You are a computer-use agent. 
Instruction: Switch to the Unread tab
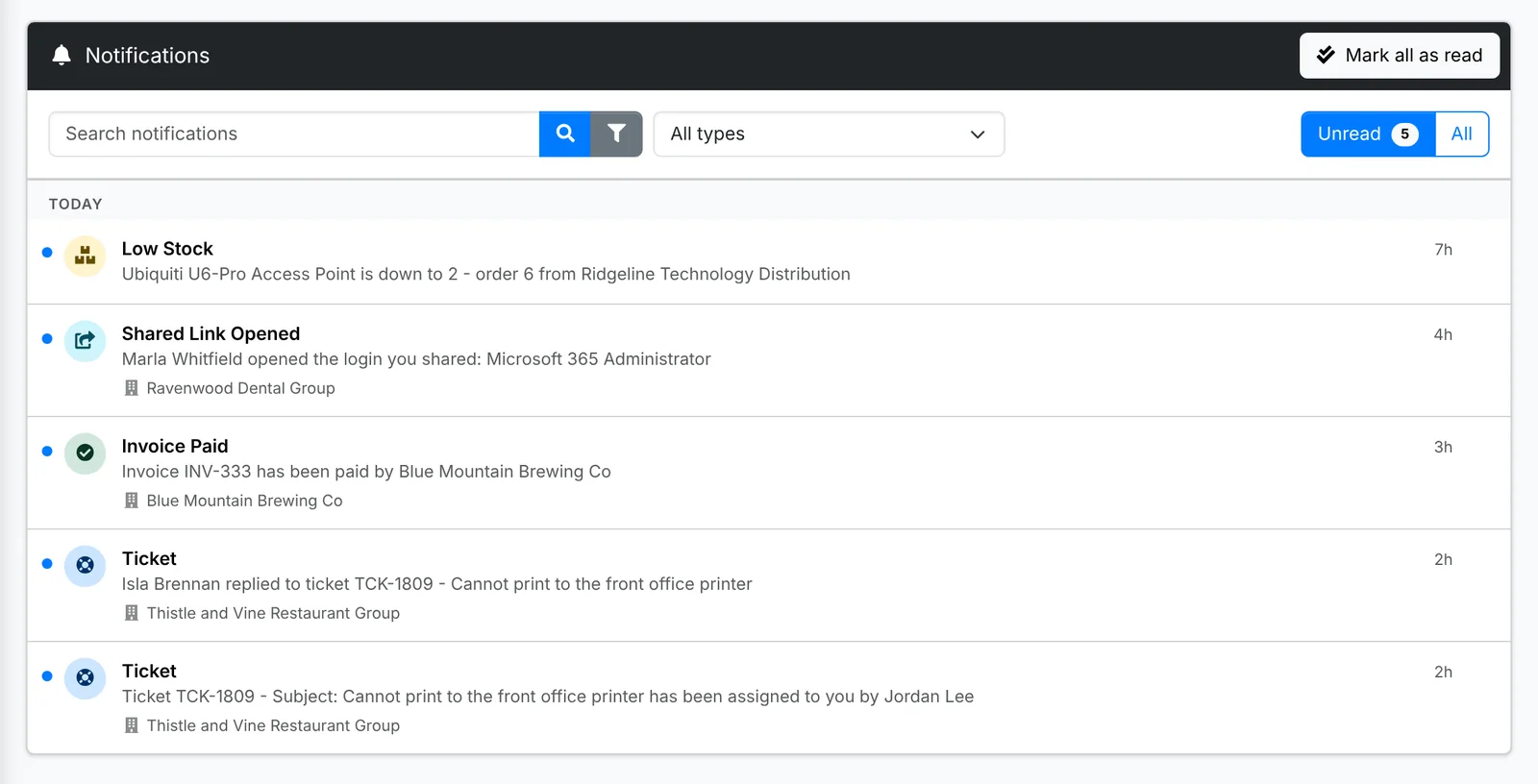pos(1368,134)
